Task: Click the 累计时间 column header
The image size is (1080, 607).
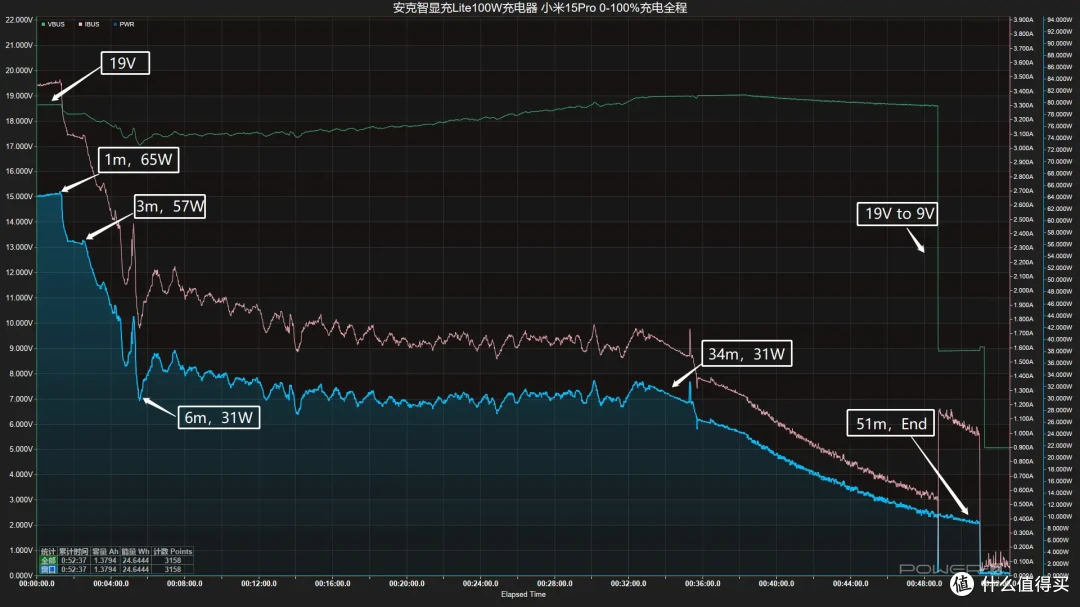Action: 73,552
